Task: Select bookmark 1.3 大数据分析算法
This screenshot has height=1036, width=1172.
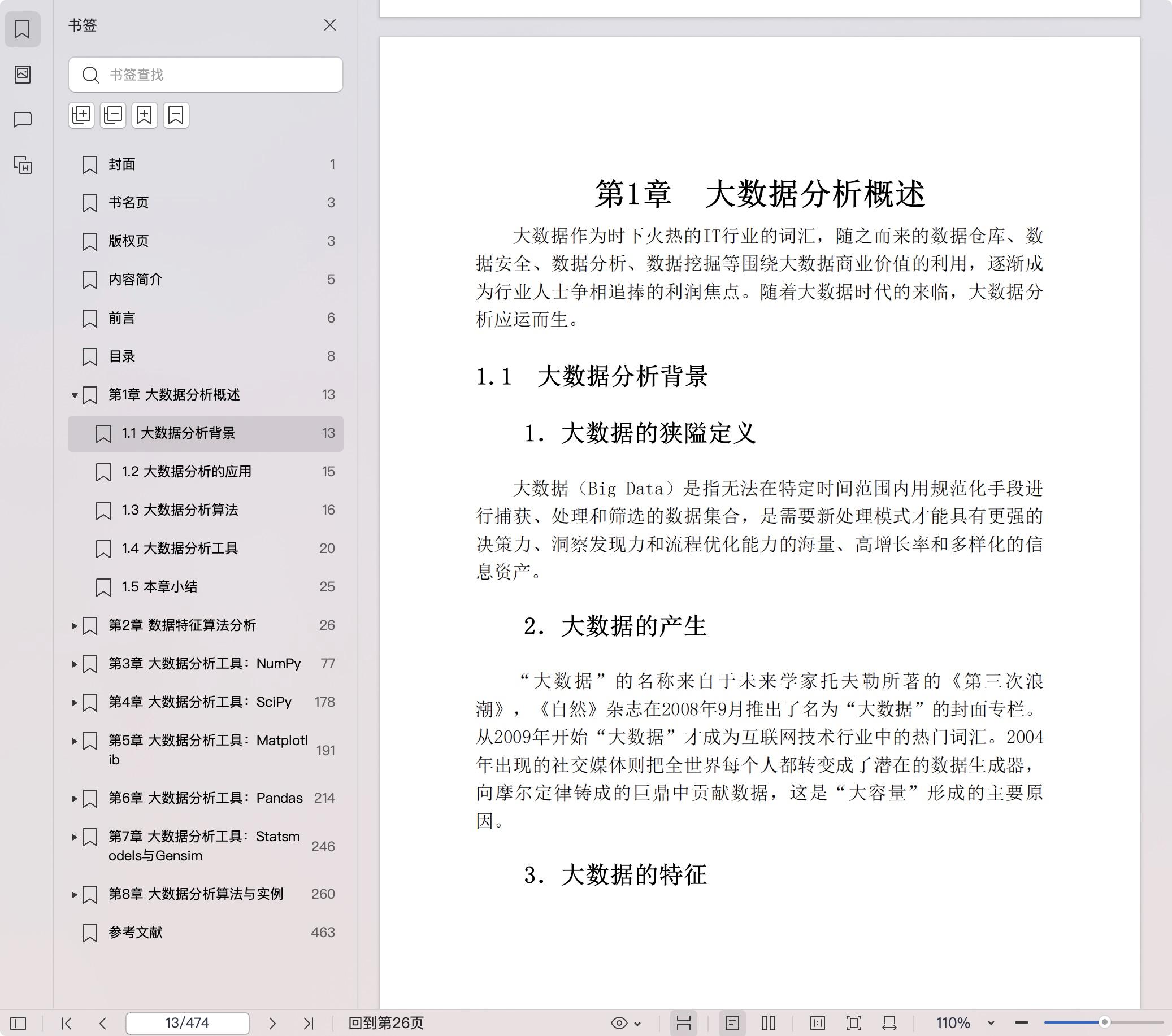Action: click(x=205, y=510)
